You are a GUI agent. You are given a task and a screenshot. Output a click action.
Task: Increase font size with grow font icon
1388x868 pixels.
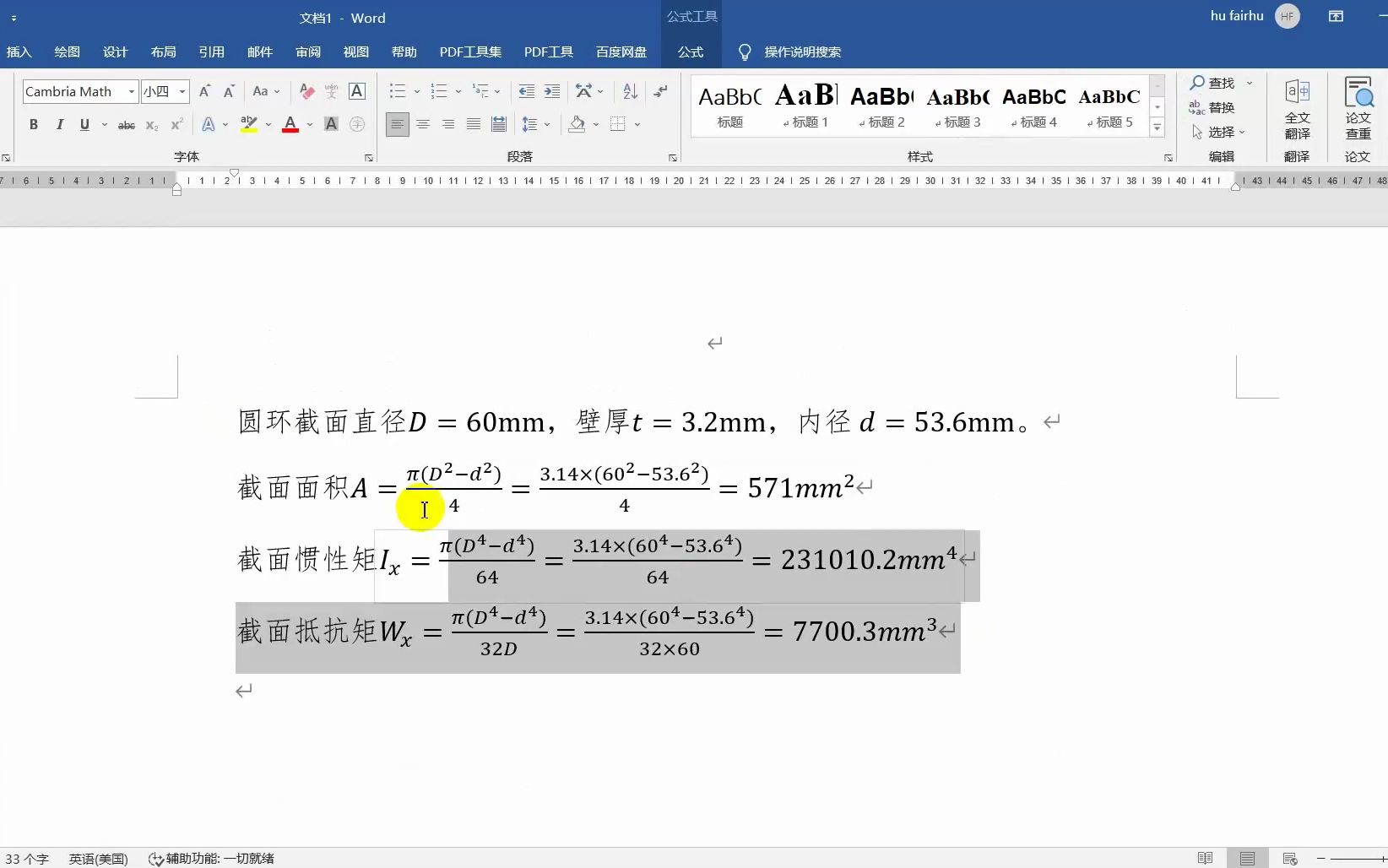pyautogui.click(x=204, y=91)
